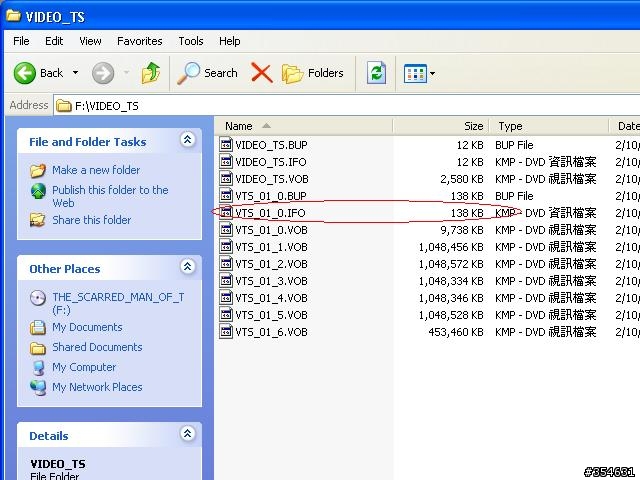Click the 2,580 KB size cell

pyautogui.click(x=462, y=179)
